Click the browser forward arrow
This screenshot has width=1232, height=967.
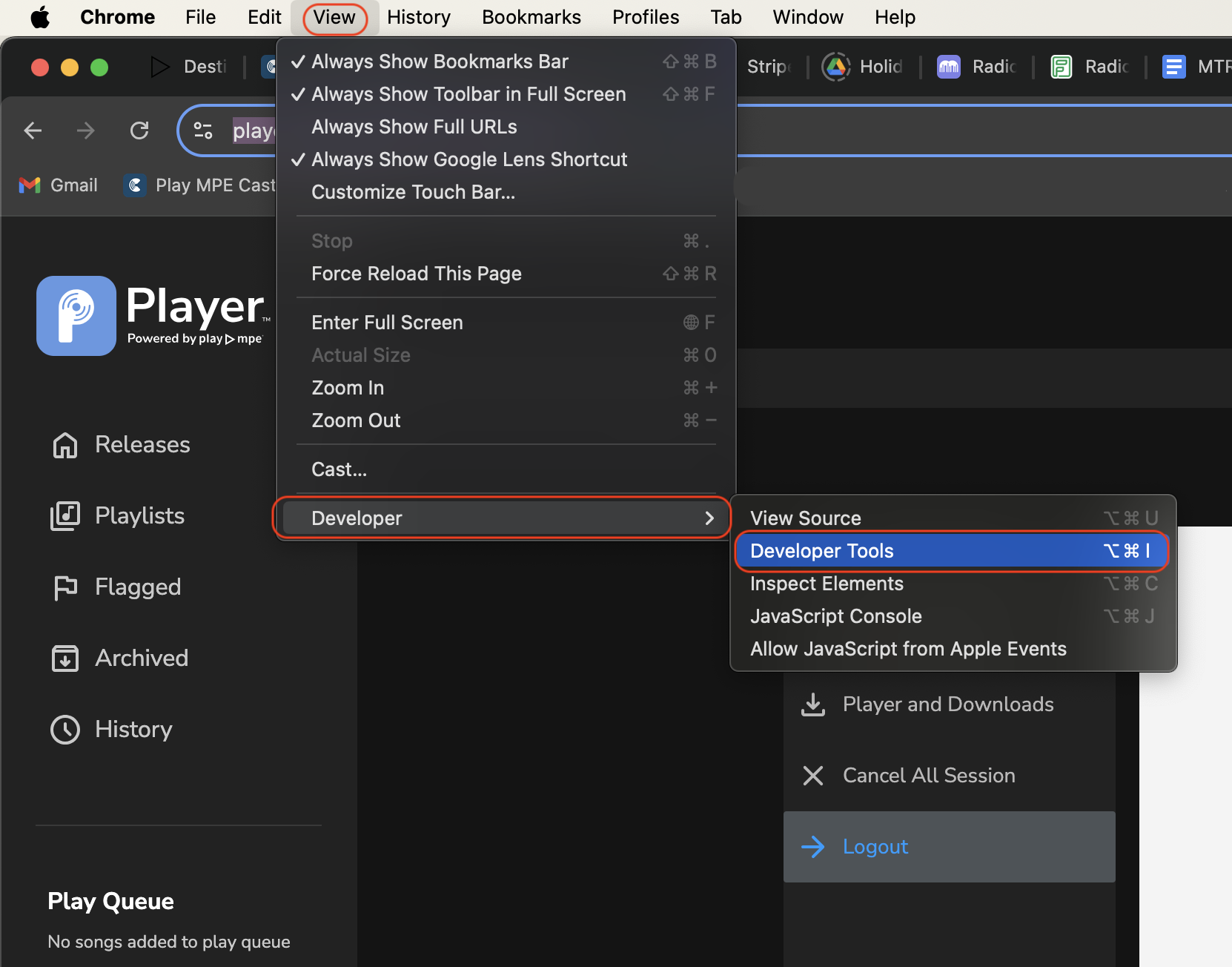tap(86, 131)
